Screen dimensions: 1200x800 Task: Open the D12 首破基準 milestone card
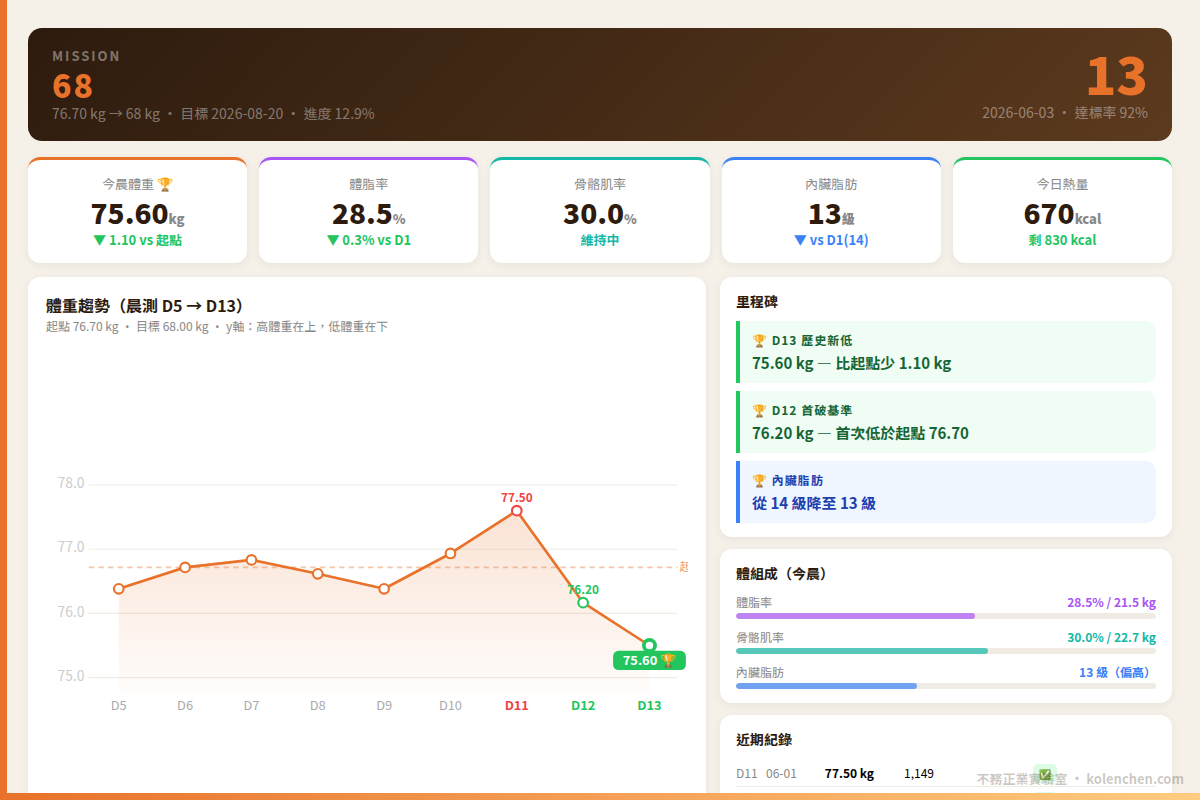click(x=946, y=422)
